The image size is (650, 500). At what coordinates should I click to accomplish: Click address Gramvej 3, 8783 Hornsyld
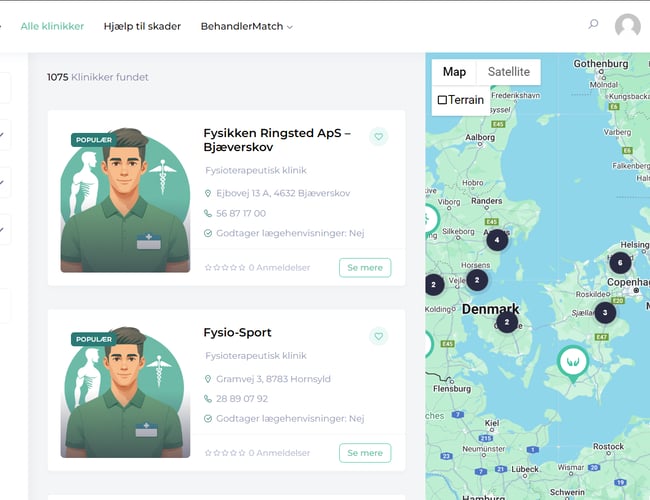pos(274,379)
